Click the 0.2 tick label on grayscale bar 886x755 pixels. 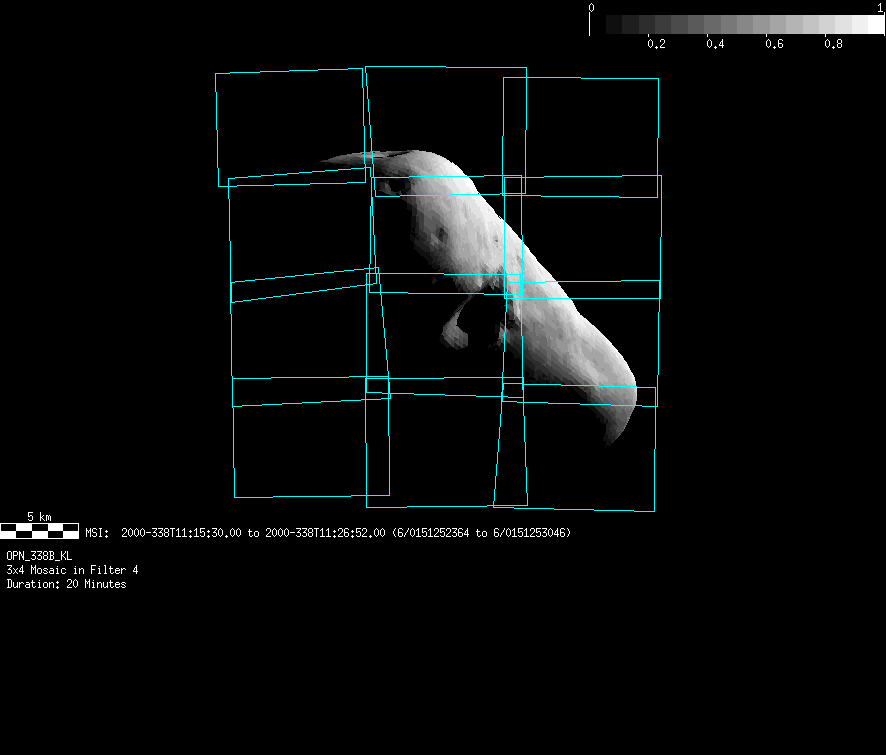(x=656, y=44)
